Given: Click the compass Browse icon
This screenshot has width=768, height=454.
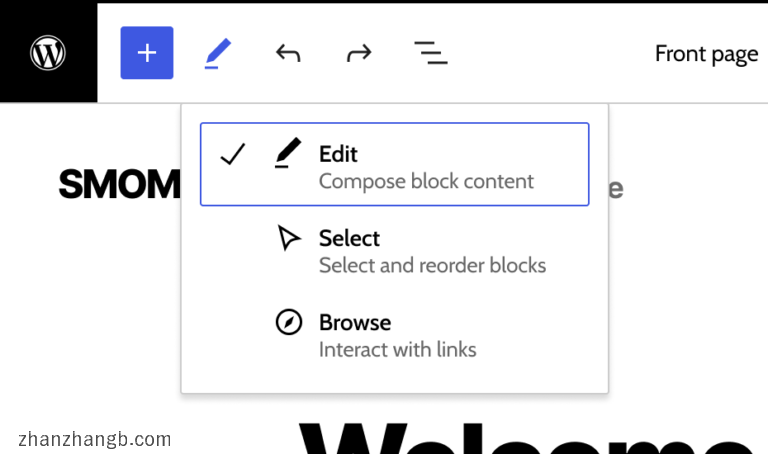Looking at the screenshot, I should coord(288,322).
